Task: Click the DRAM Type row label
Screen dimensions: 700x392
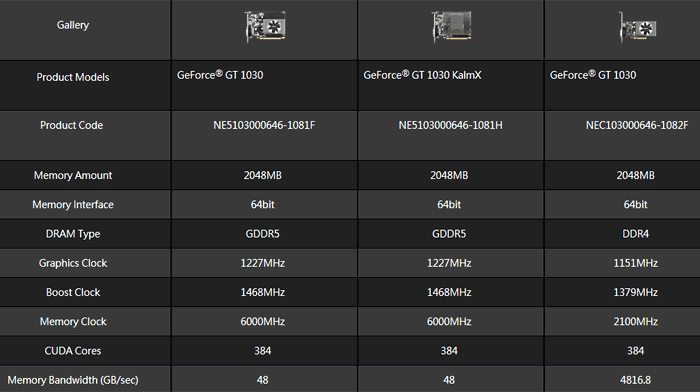Action: point(73,234)
